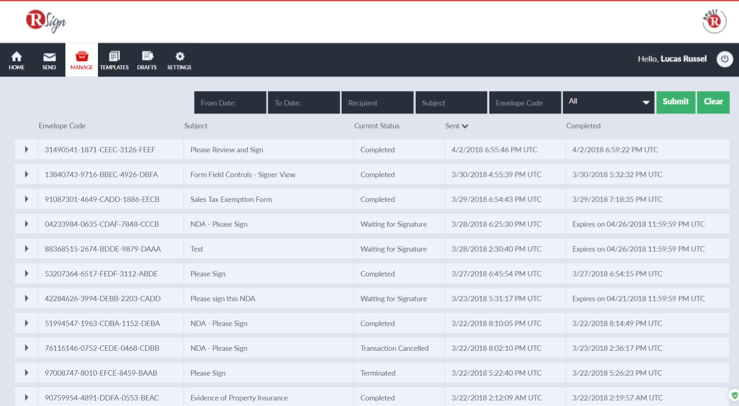Sort by the Sent column

[457, 126]
